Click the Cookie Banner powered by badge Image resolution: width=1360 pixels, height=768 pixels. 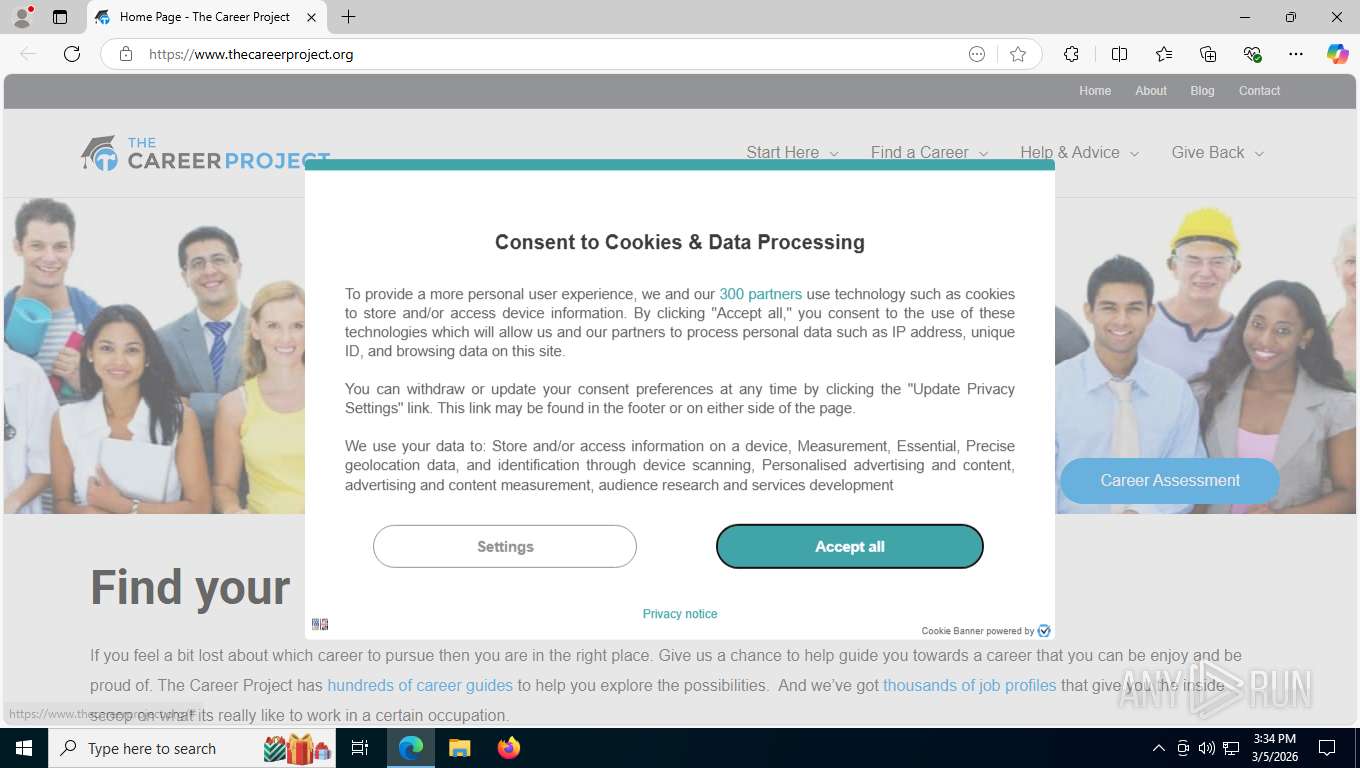[986, 631]
